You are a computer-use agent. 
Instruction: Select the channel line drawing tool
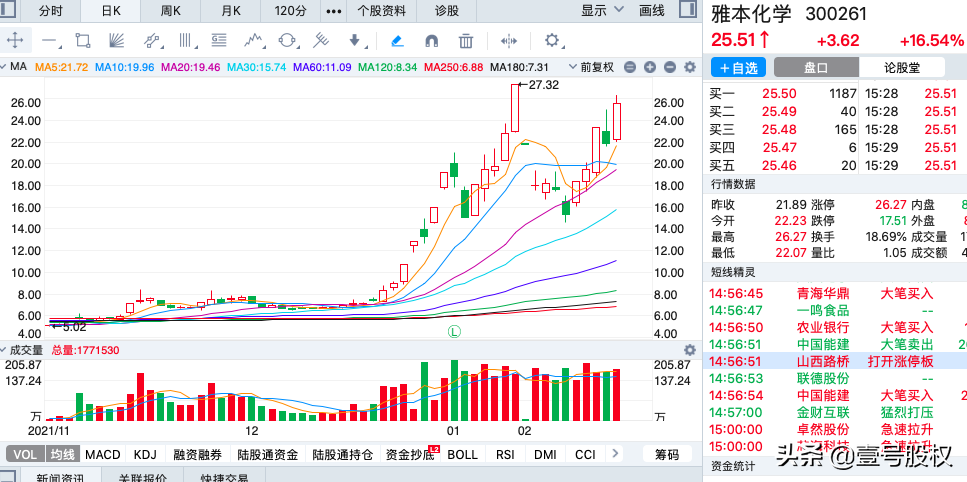(x=151, y=41)
